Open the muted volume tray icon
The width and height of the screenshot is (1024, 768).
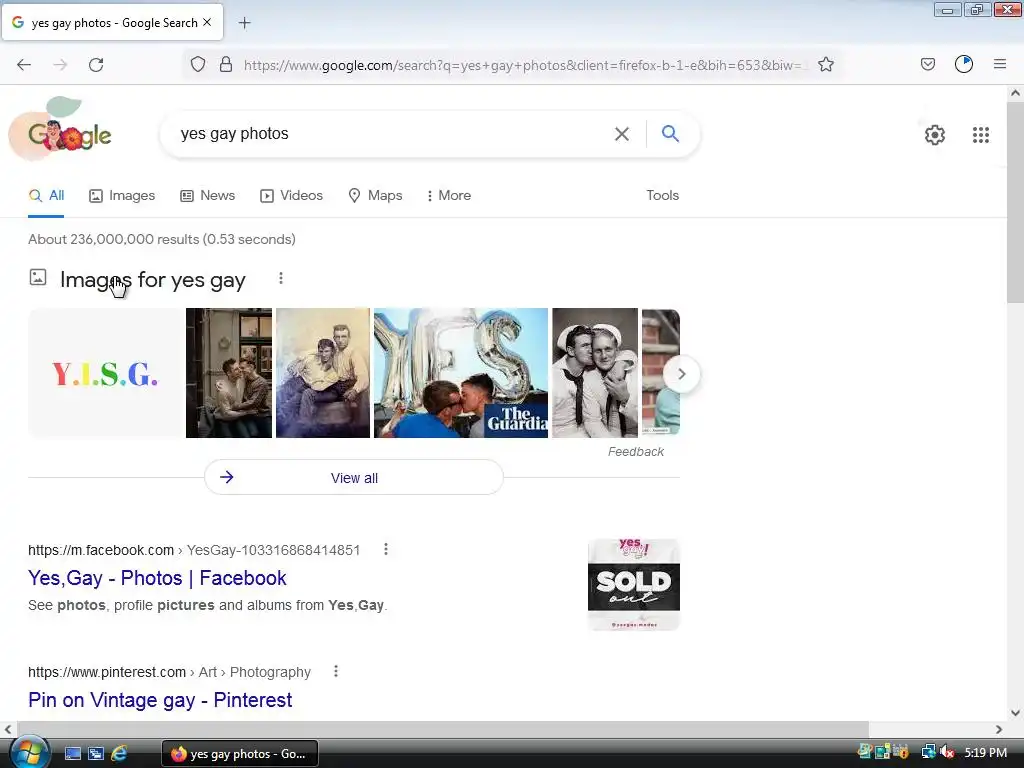947,752
